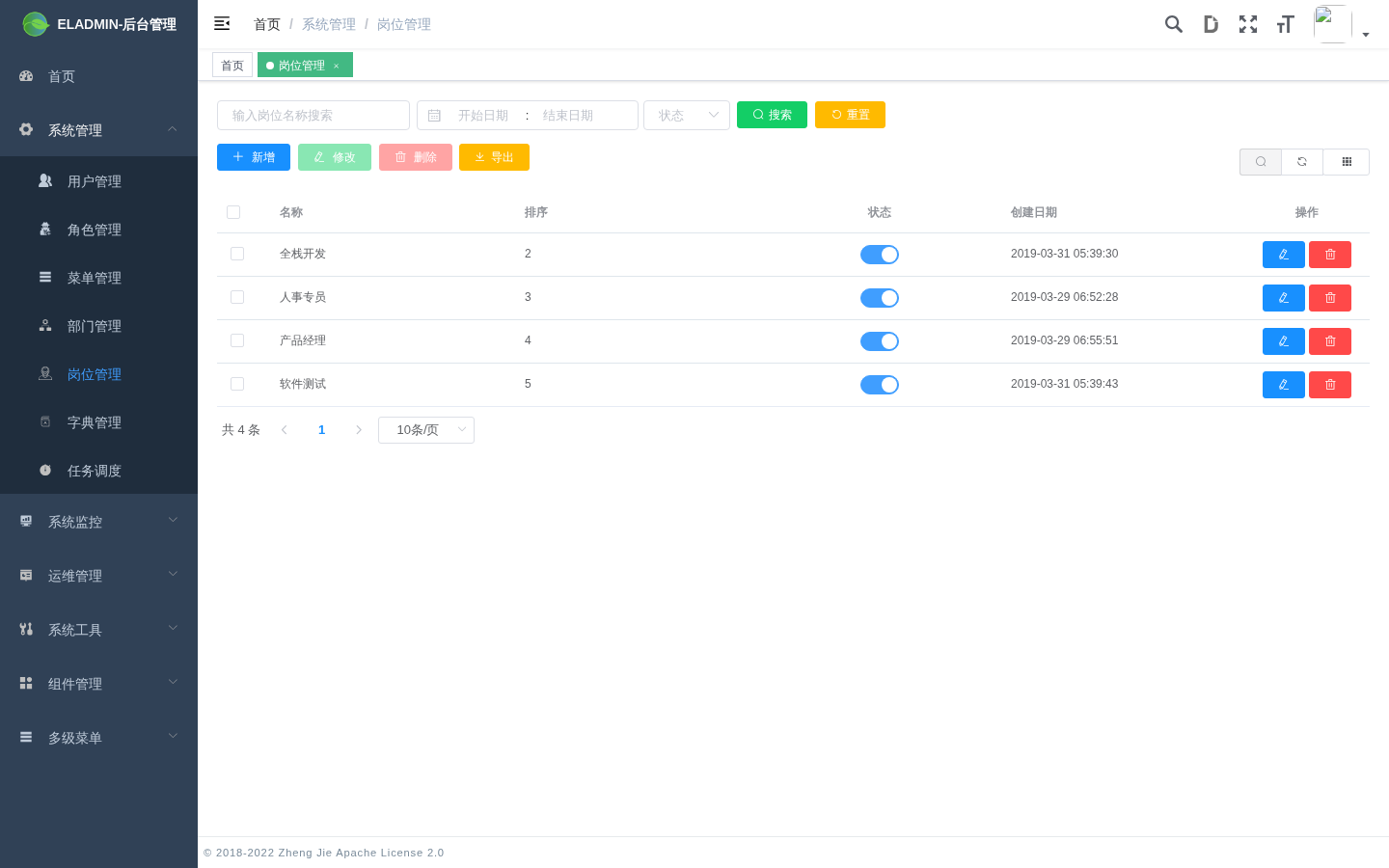1389x868 pixels.
Task: Open column display grid icon
Action: coord(1347,162)
